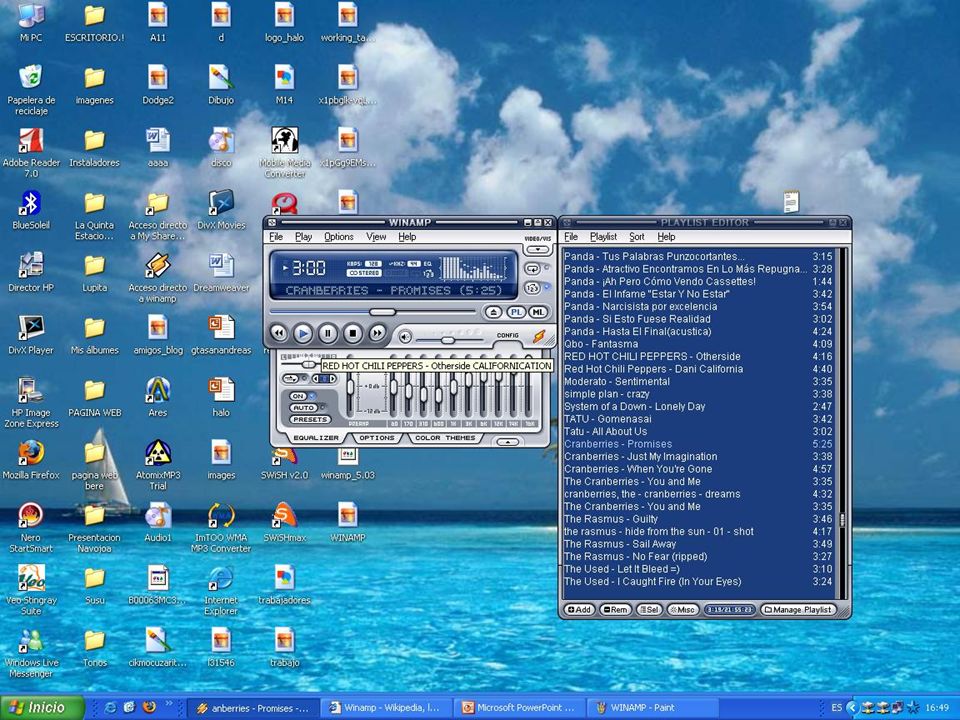Select the Windows Live Messenger desktop icon
Screen dimensions: 960x720
(x=31, y=653)
